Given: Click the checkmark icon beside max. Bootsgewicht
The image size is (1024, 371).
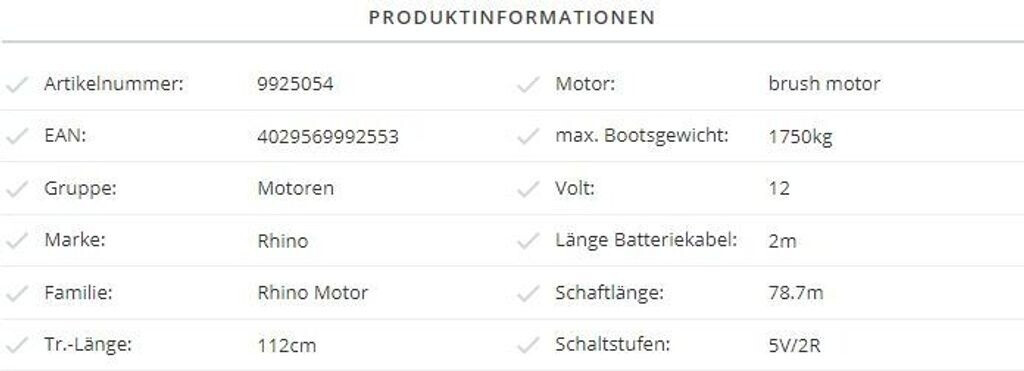Looking at the screenshot, I should click(528, 137).
